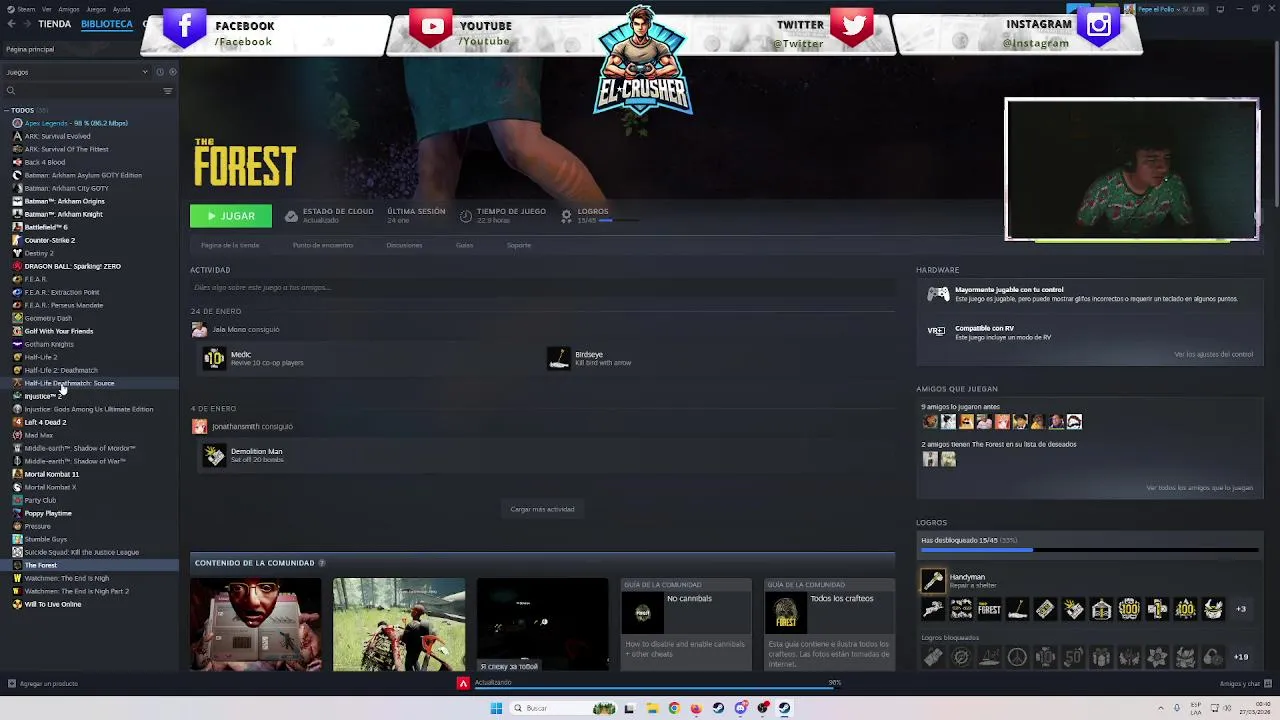Click the Handyman achievement icon
1280x720 pixels.
click(x=932, y=580)
